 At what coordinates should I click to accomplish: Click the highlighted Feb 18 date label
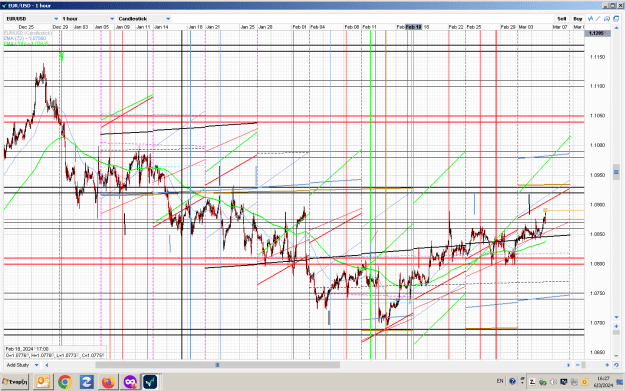click(x=414, y=27)
